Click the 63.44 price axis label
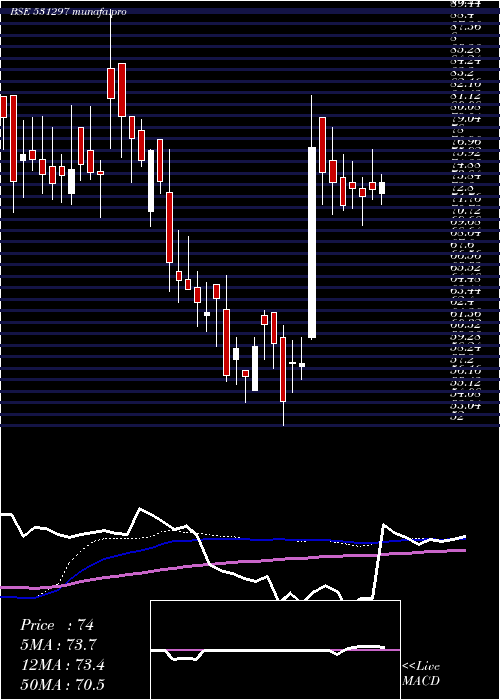The image size is (500, 700). 466,291
